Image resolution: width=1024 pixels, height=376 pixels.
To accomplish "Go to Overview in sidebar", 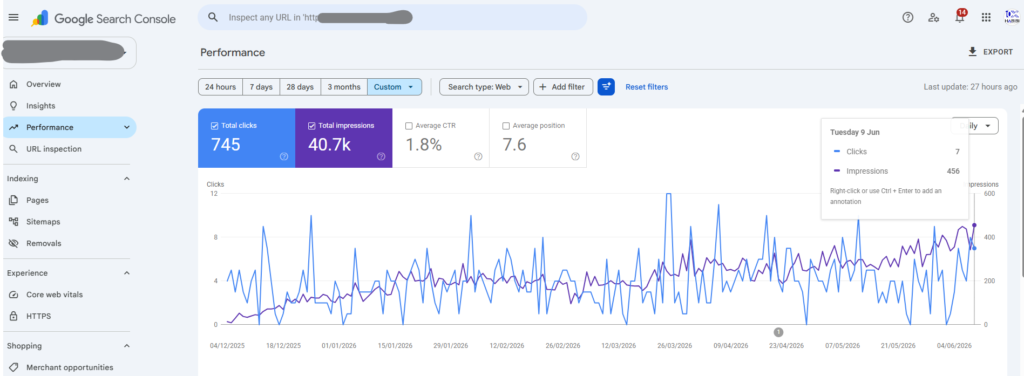I will (43, 84).
